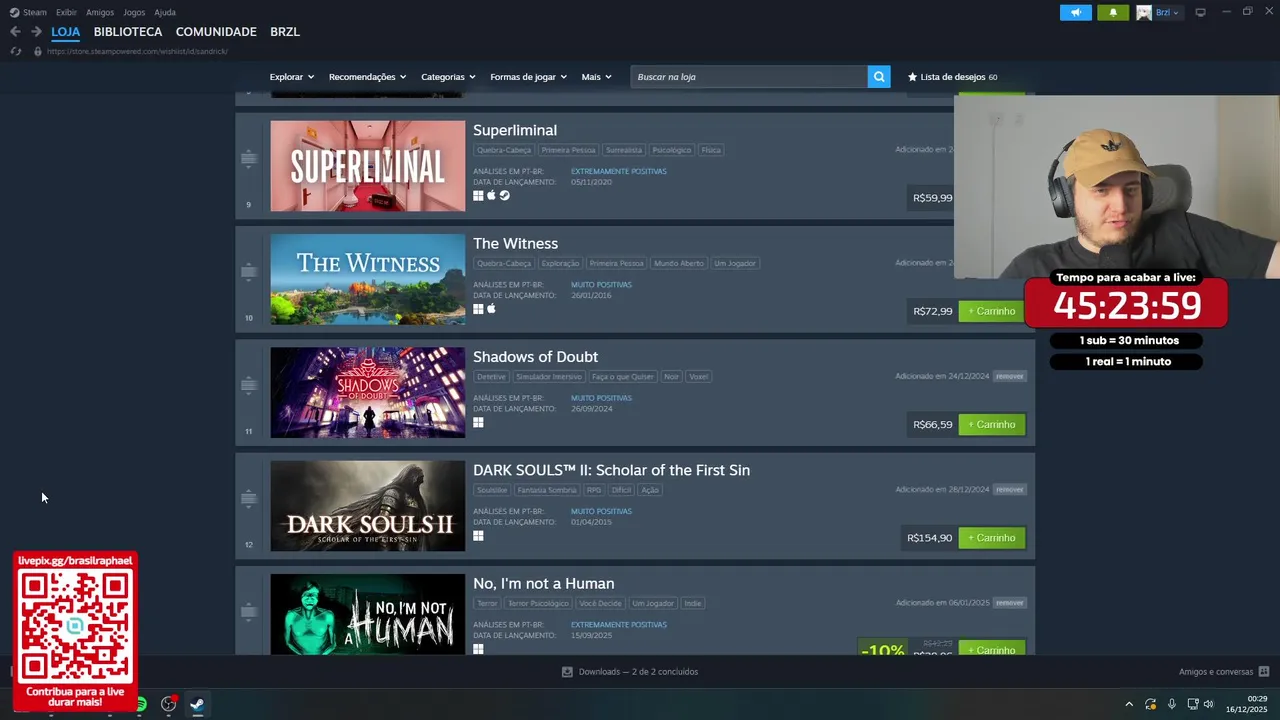Image resolution: width=1280 pixels, height=720 pixels.
Task: Open the friends and chat icon
Action: click(x=1264, y=672)
